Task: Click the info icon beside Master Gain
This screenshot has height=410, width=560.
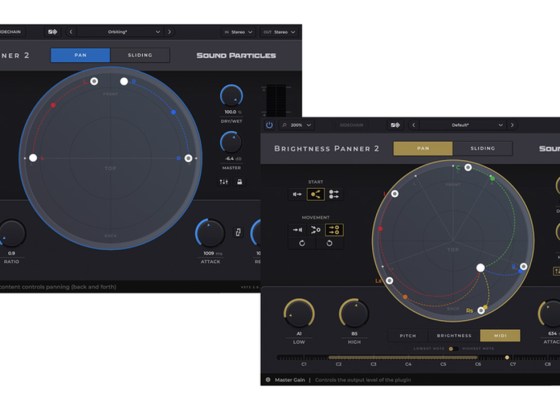Action: coord(268,380)
